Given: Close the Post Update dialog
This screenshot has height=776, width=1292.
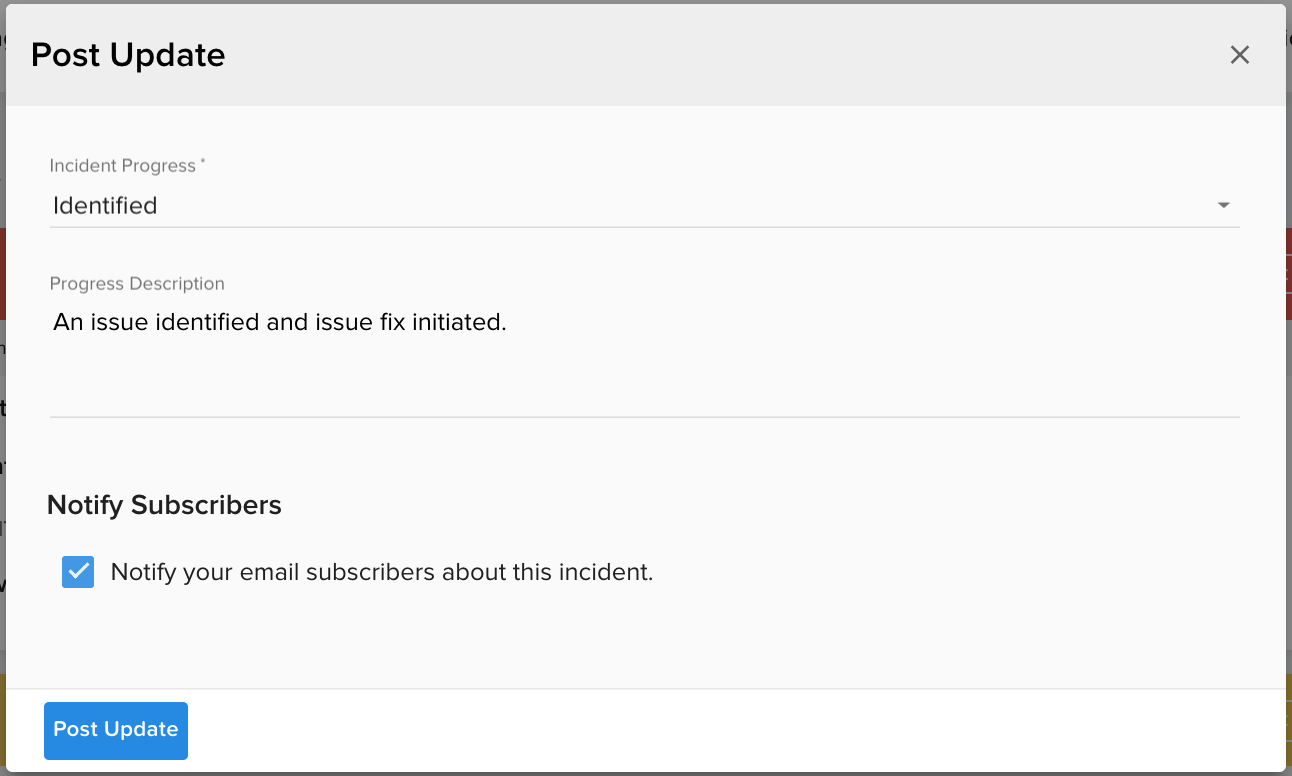Looking at the screenshot, I should (1240, 55).
